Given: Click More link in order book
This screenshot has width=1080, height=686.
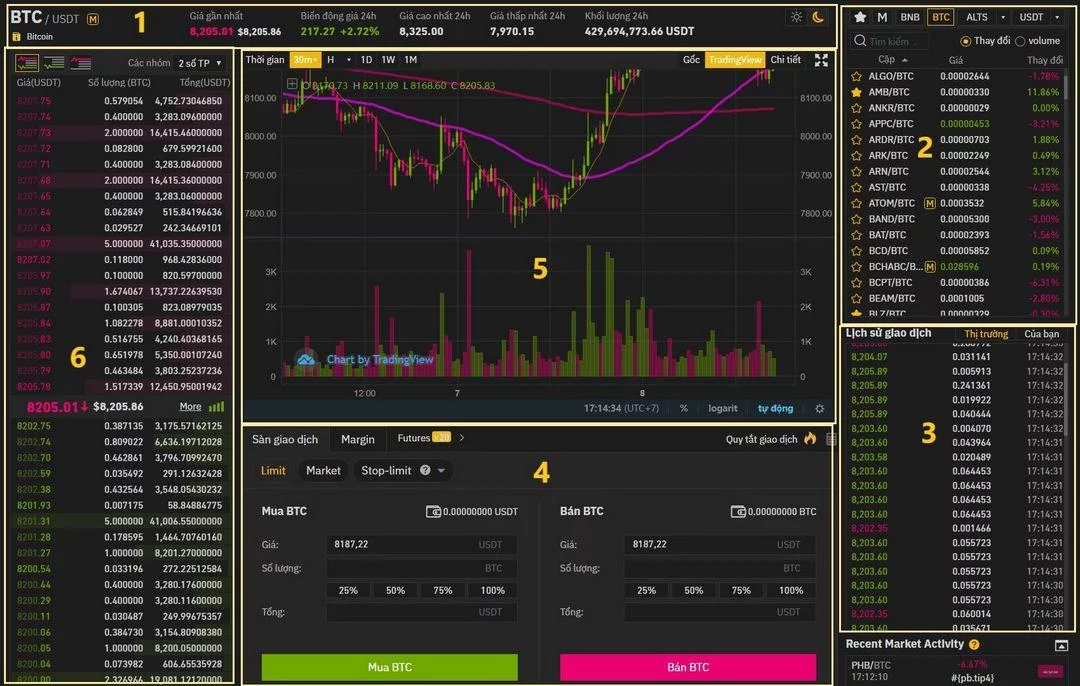Looking at the screenshot, I should click(190, 407).
